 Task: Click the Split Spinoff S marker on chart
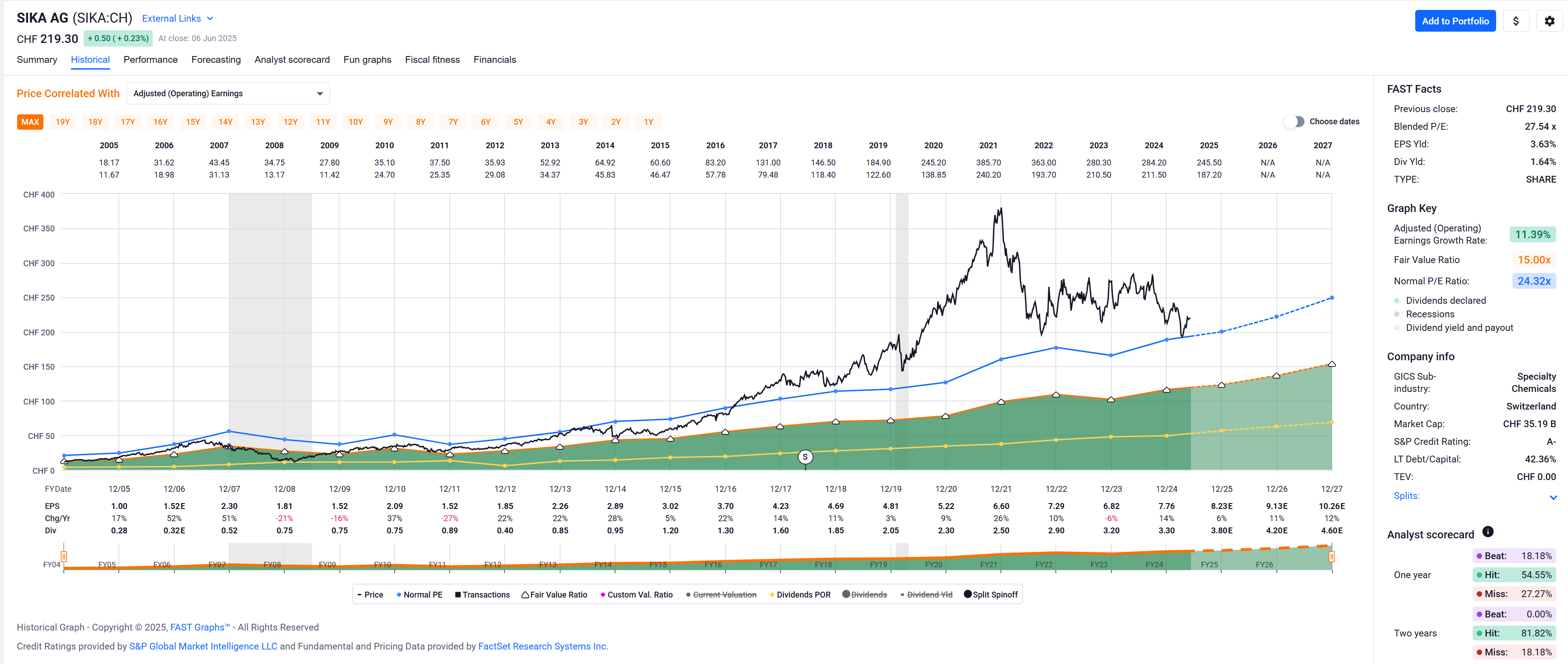click(805, 457)
